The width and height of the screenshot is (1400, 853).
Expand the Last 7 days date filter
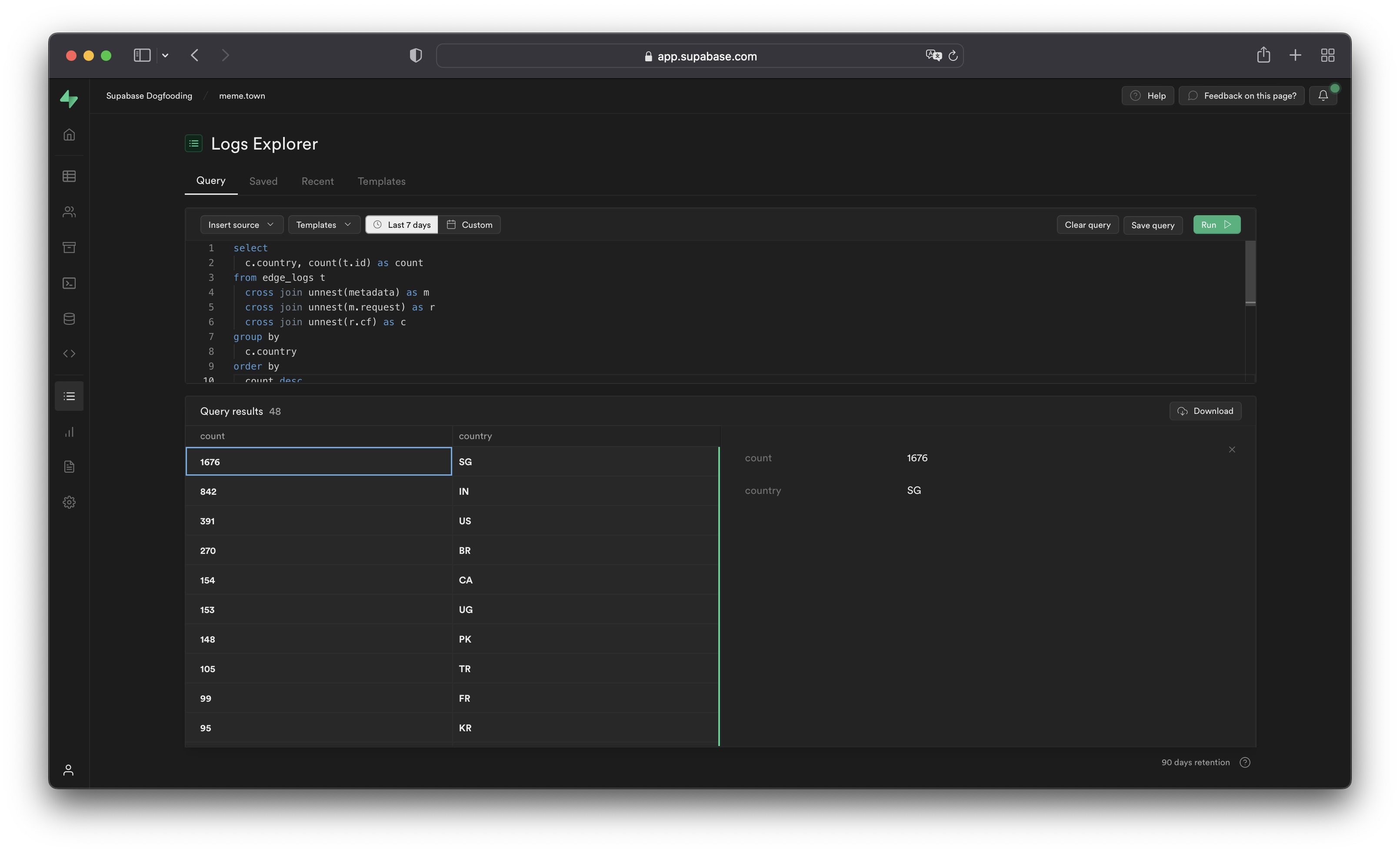pos(400,224)
